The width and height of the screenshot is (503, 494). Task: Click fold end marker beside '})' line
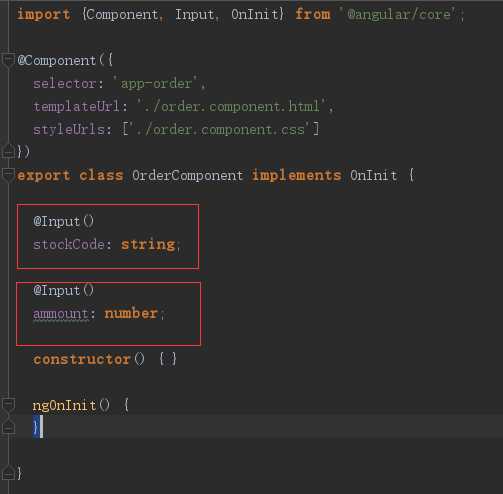(x=8, y=152)
